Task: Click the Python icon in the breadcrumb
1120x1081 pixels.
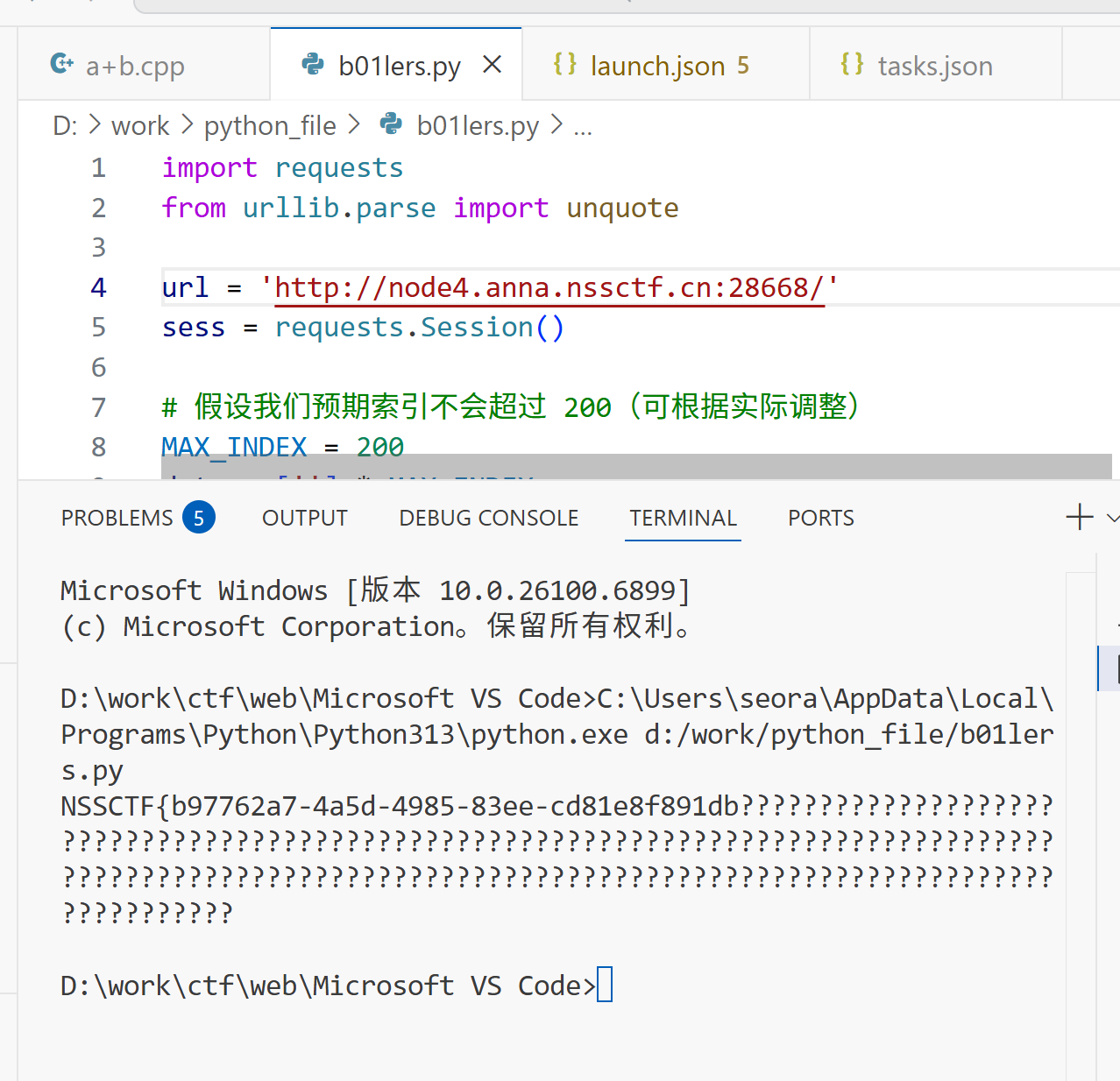Action: click(391, 124)
